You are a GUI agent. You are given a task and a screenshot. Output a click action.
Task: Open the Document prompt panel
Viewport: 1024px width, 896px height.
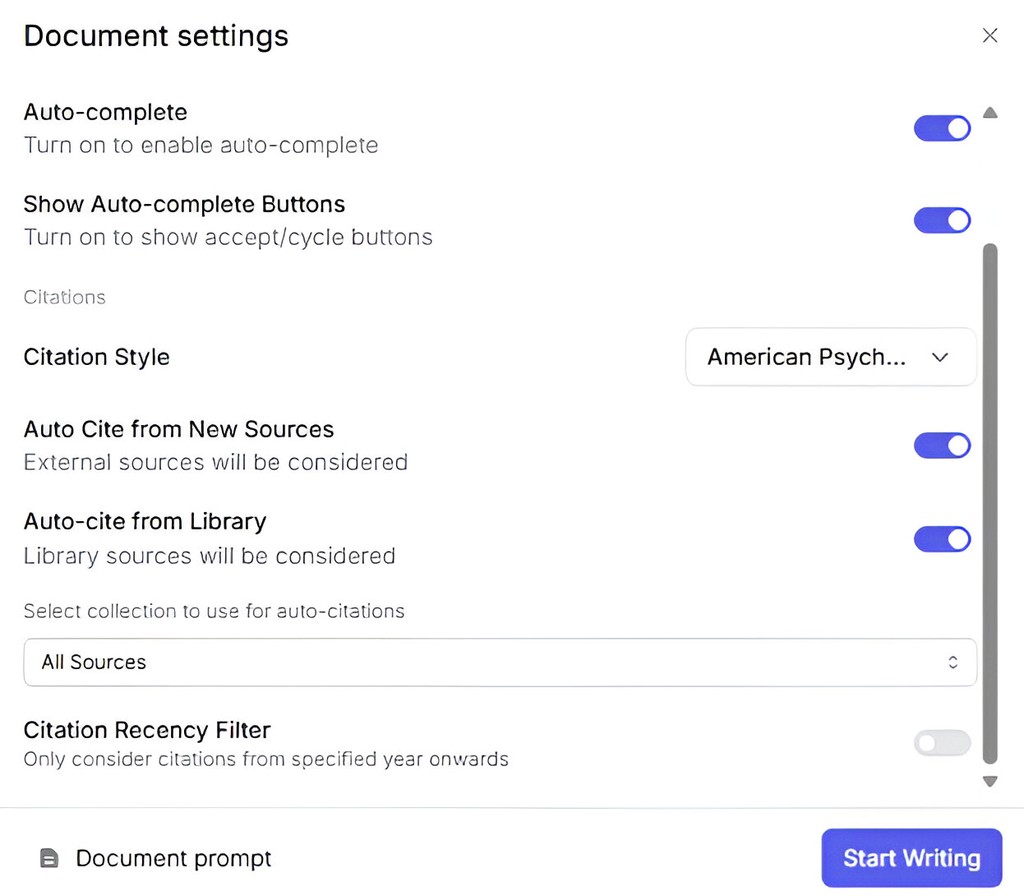click(x=172, y=858)
